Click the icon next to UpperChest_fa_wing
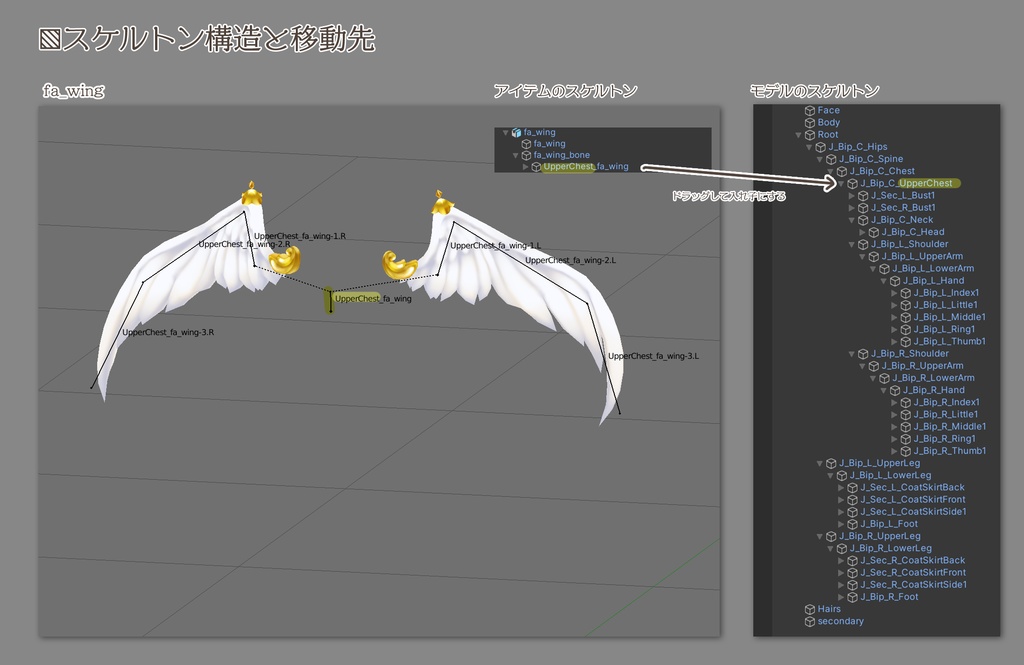Viewport: 1024px width, 665px height. tap(538, 167)
